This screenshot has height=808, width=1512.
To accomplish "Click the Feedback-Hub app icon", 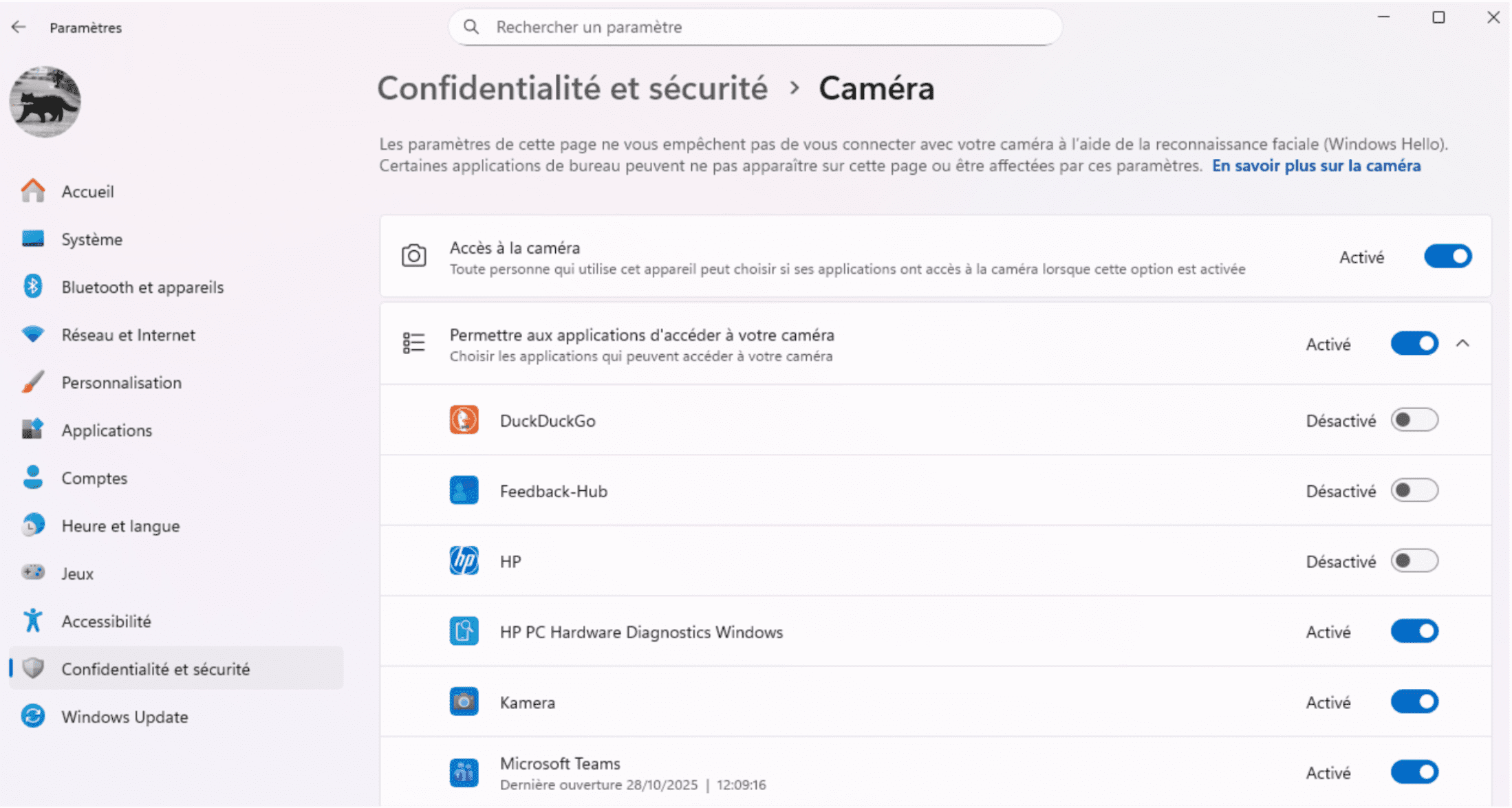I will coord(464,491).
